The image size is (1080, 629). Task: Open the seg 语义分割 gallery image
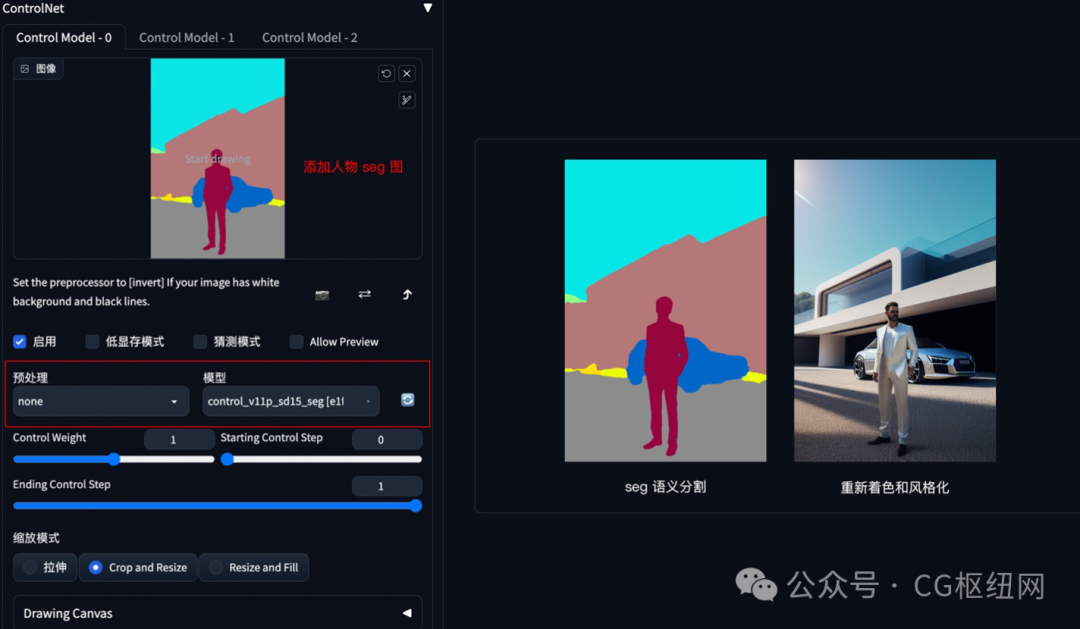click(665, 311)
